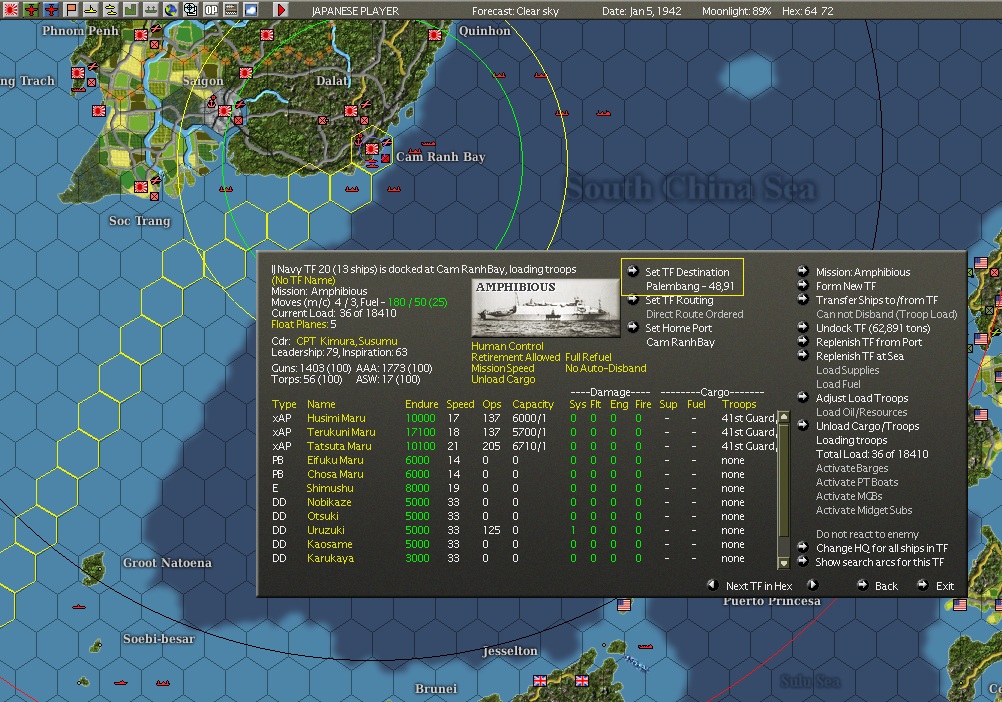Toggle No Auto-Disband setting
The image size is (1002, 702).
606,369
